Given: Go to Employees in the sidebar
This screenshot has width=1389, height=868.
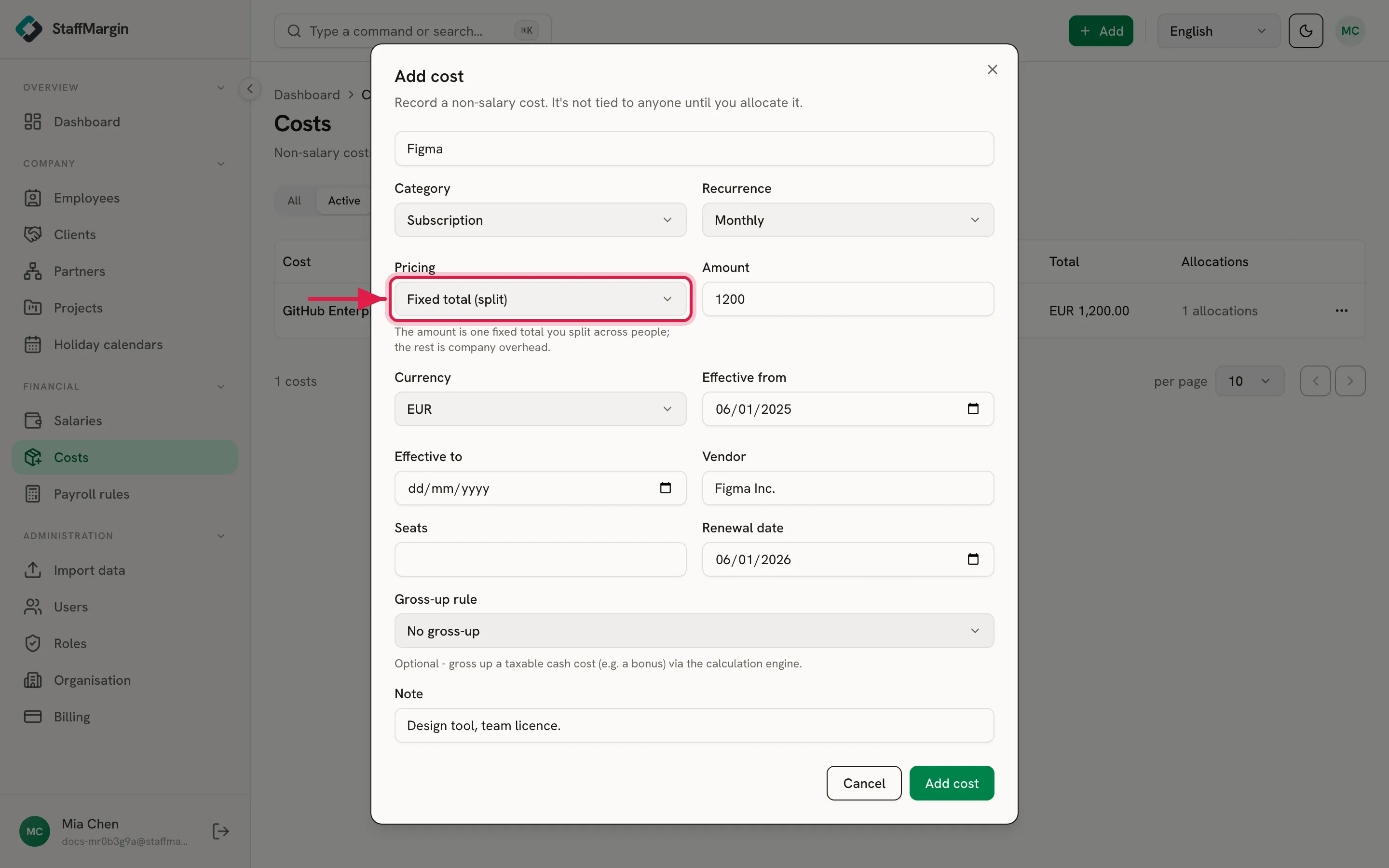Looking at the screenshot, I should [124, 198].
